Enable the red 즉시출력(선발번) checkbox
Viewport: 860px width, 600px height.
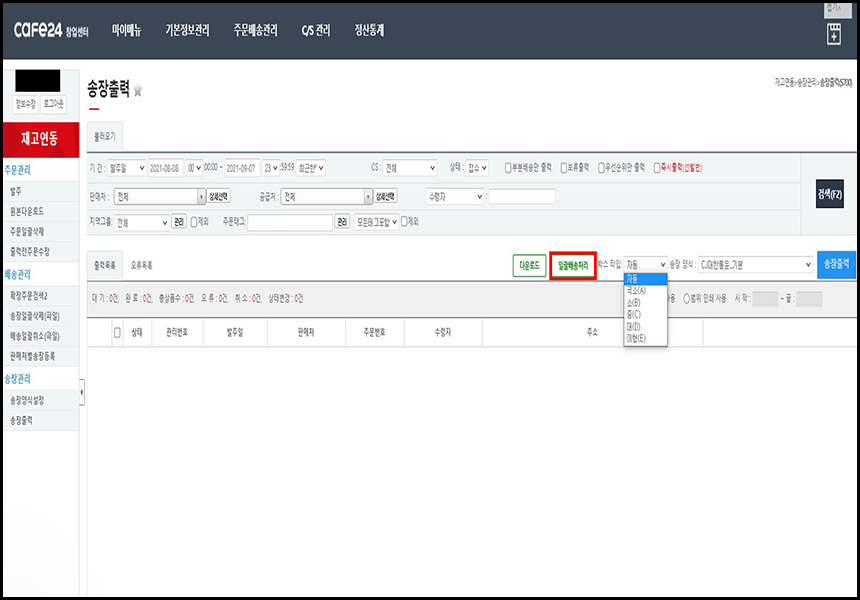click(x=657, y=168)
